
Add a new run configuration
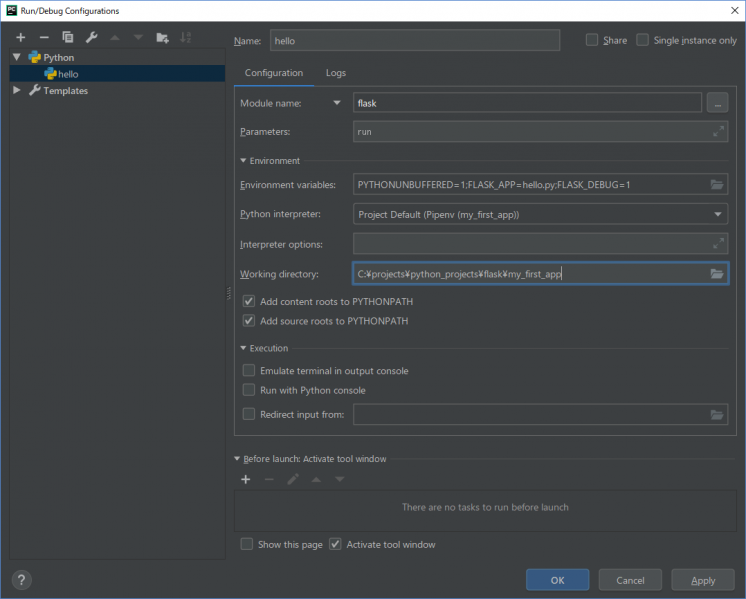tap(20, 37)
